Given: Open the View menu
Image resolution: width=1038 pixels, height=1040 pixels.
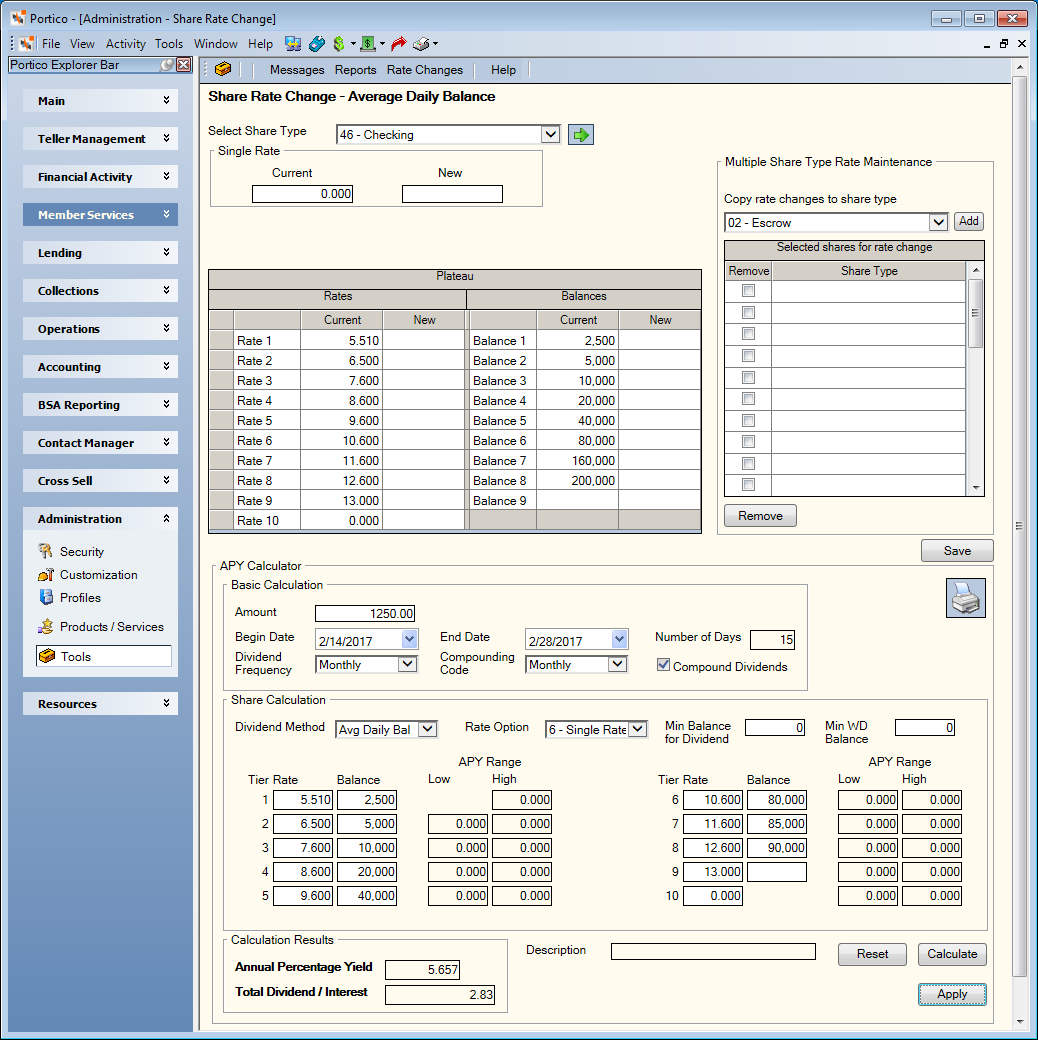Looking at the screenshot, I should [x=82, y=44].
